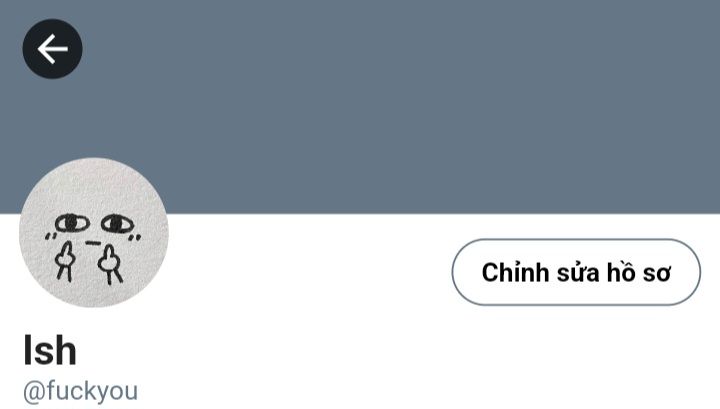Open the gray-blue header banner image
Image resolution: width=720 pixels, height=409 pixels.
[360, 106]
